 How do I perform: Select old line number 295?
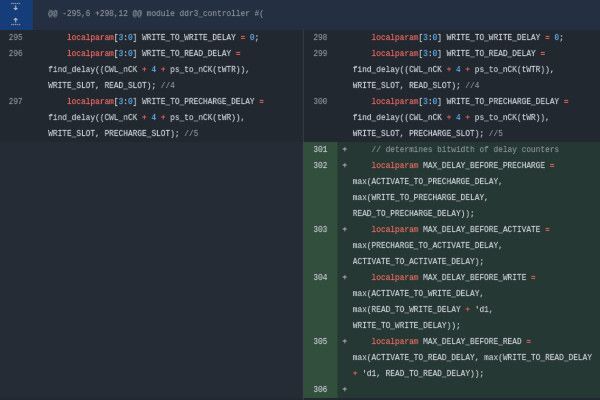point(15,38)
